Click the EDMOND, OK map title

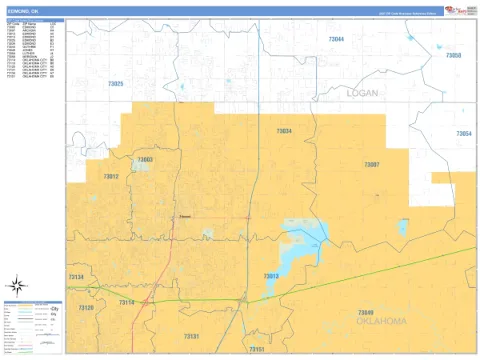tap(23, 11)
